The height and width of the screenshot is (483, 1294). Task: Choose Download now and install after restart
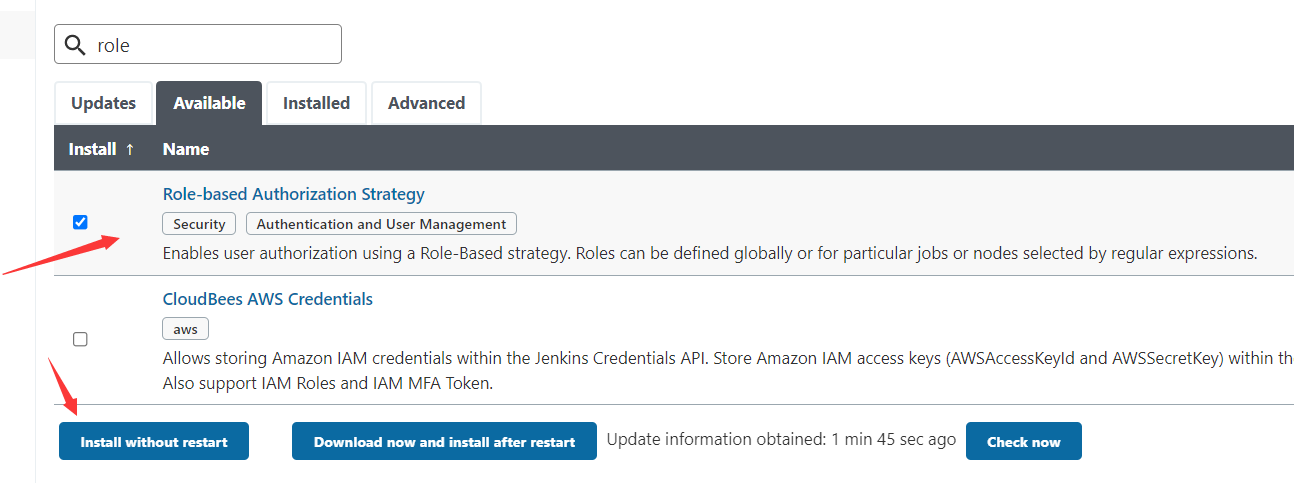[444, 441]
